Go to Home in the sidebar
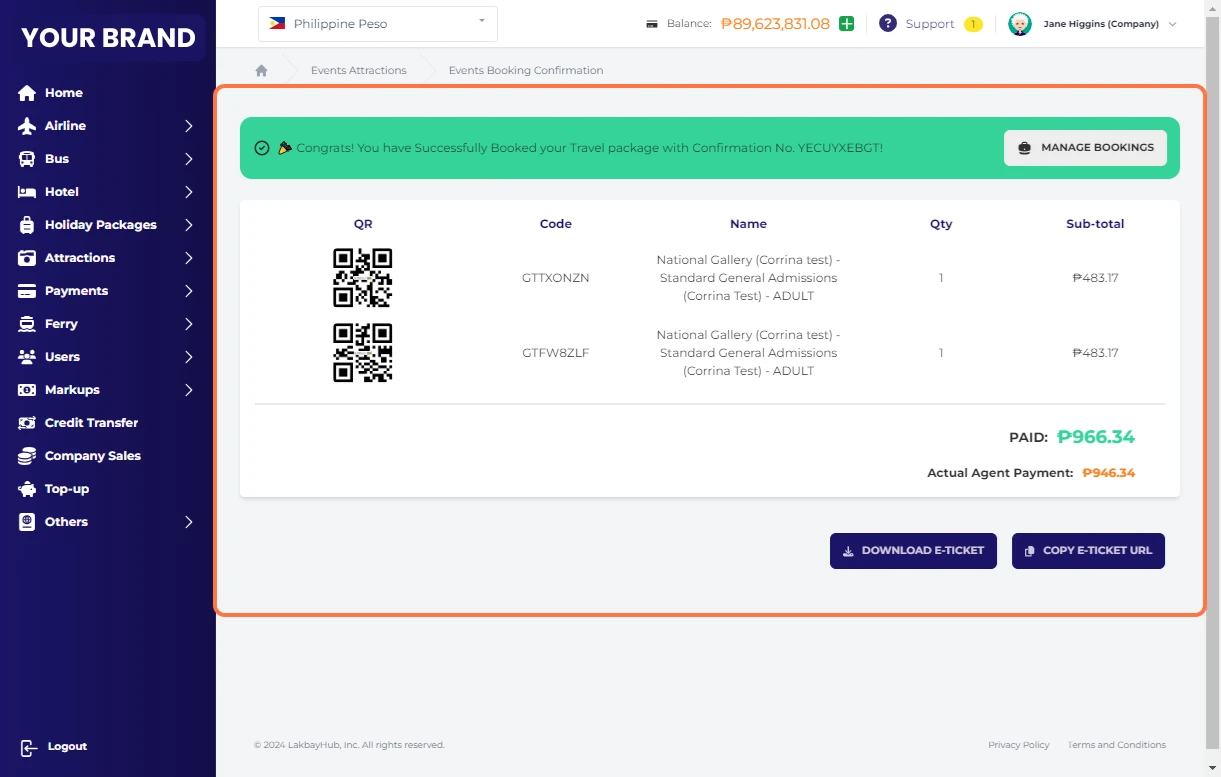 (x=63, y=93)
